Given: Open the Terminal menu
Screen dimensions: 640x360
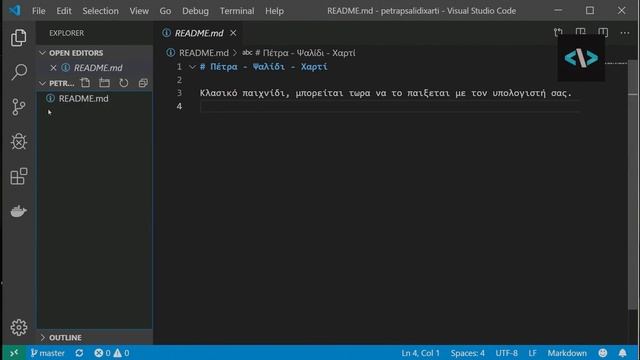Looking at the screenshot, I should click(x=237, y=11).
